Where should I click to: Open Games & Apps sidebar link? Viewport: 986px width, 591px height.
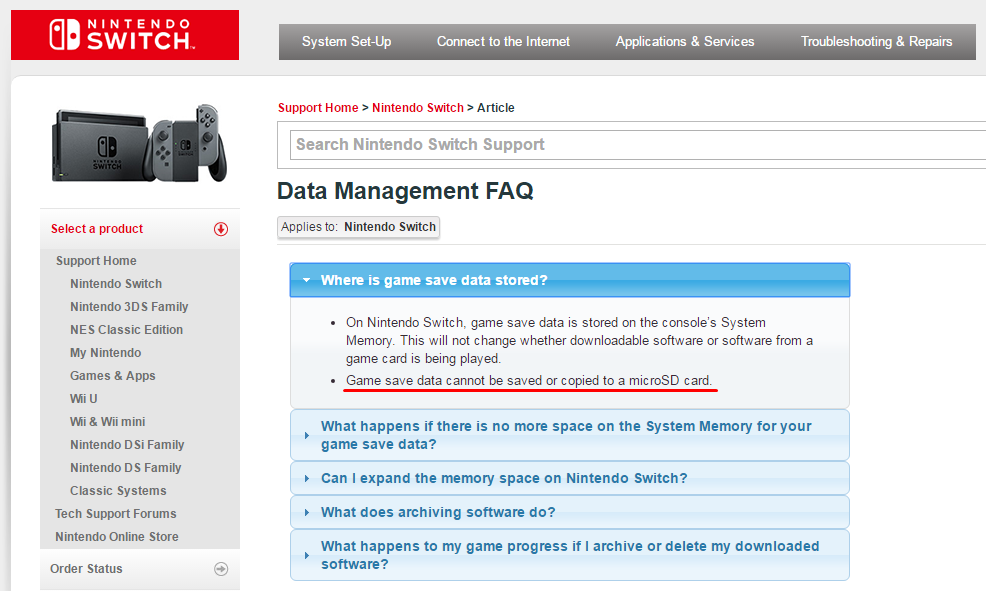113,375
